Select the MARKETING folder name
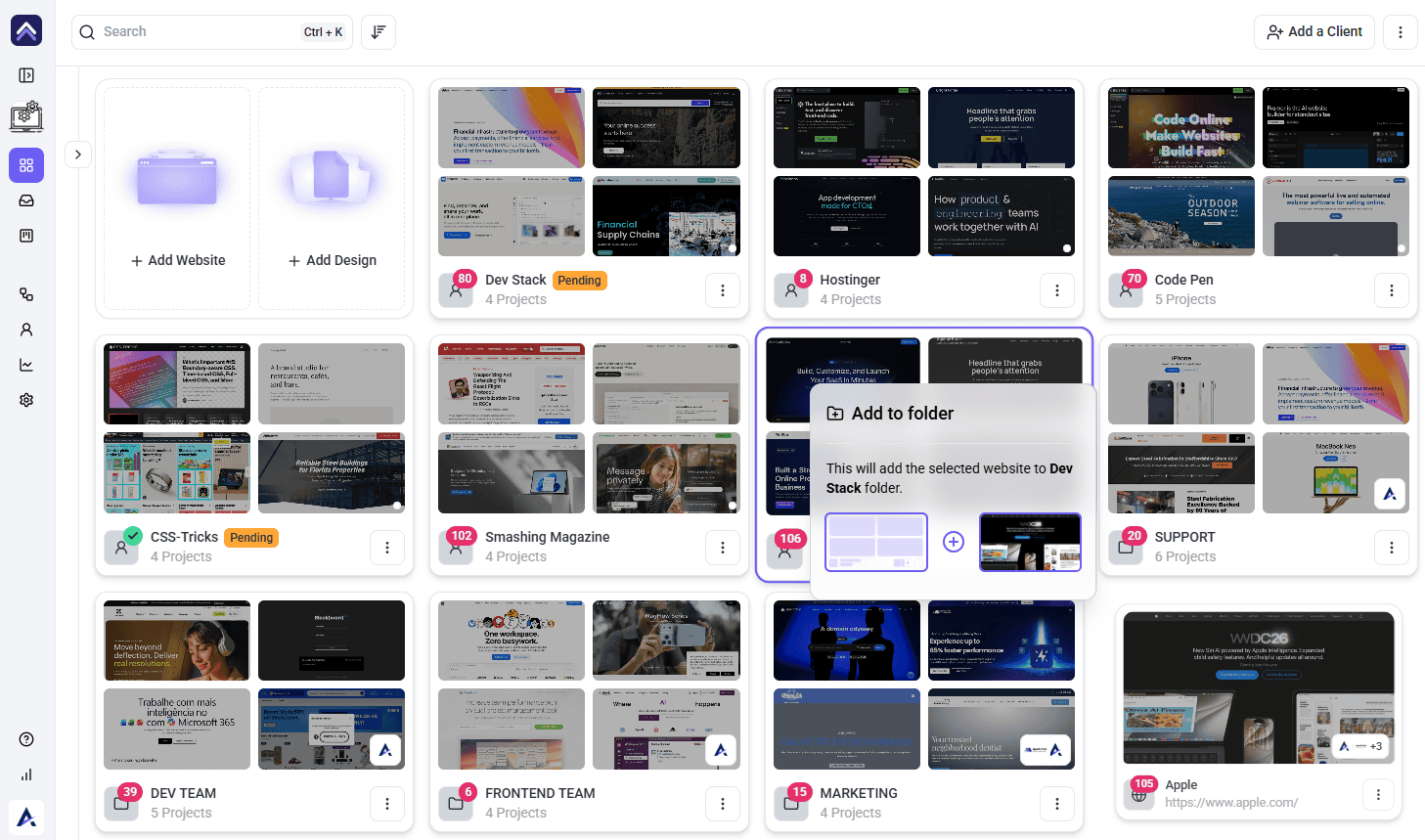 click(859, 794)
